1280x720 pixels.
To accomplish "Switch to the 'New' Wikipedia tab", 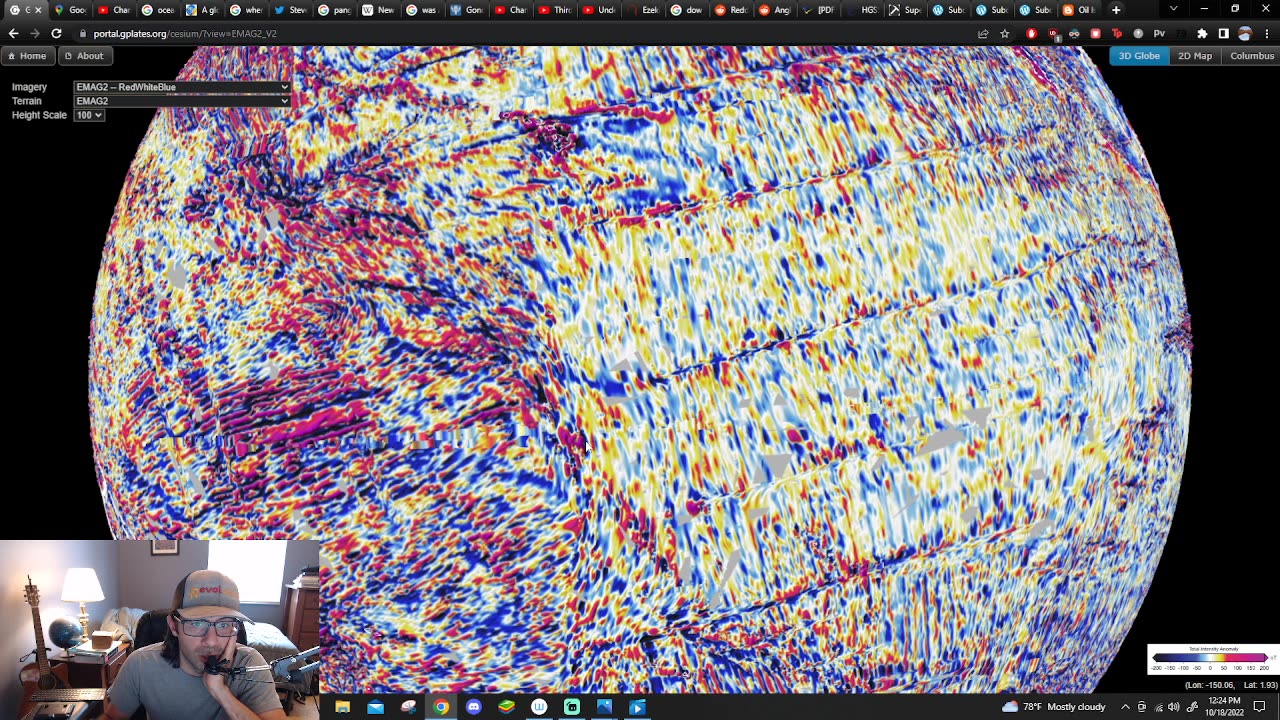I will [x=379, y=10].
